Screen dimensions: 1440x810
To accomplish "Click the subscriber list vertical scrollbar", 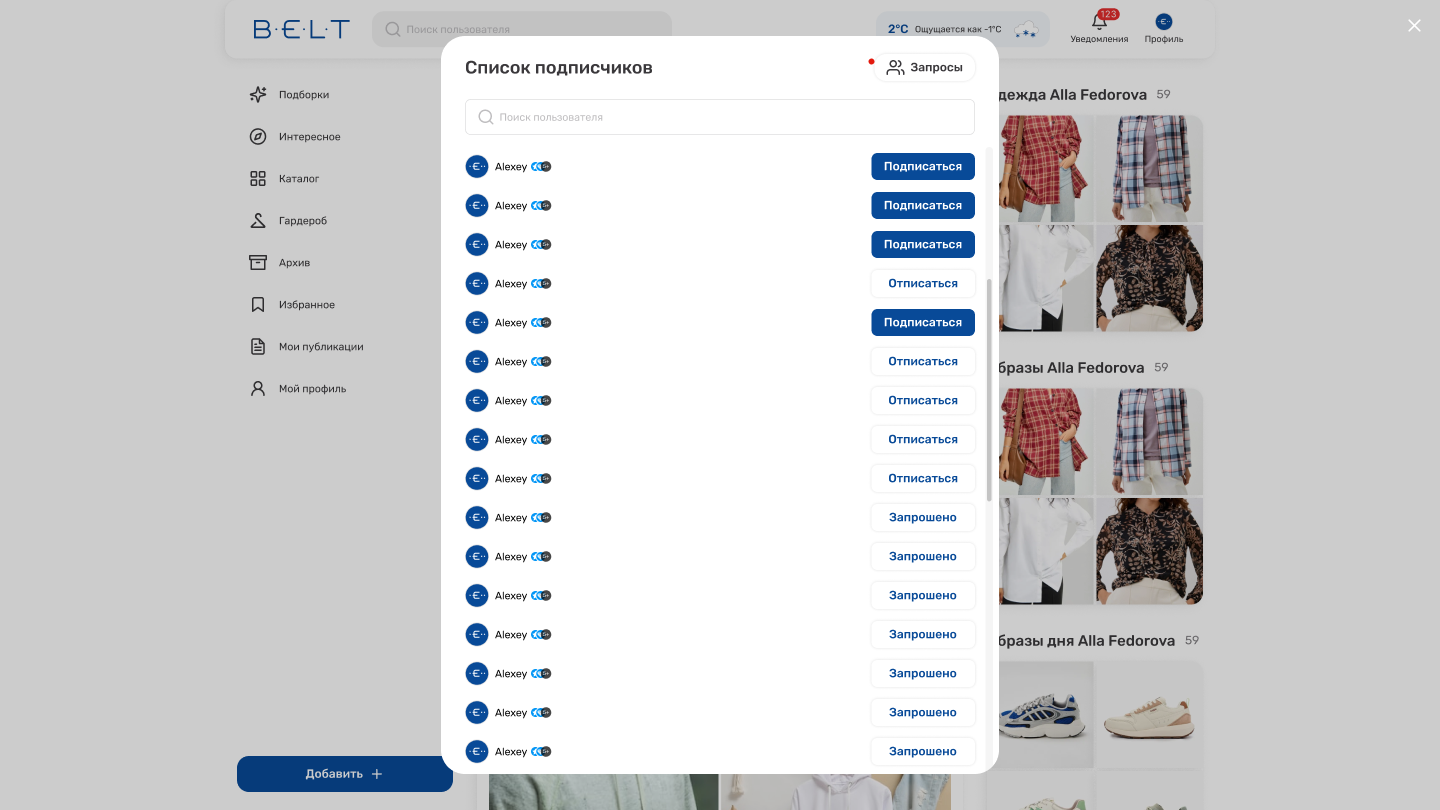I will (x=989, y=390).
